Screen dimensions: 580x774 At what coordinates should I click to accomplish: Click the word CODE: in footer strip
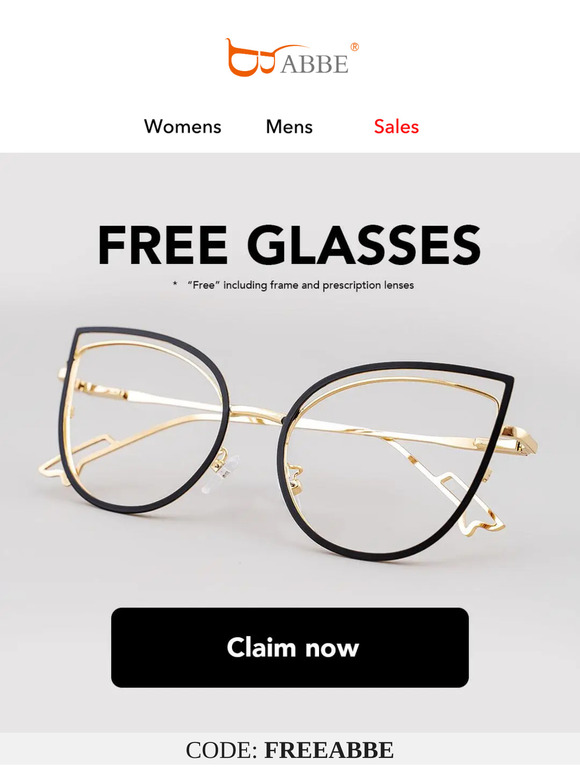pos(222,750)
